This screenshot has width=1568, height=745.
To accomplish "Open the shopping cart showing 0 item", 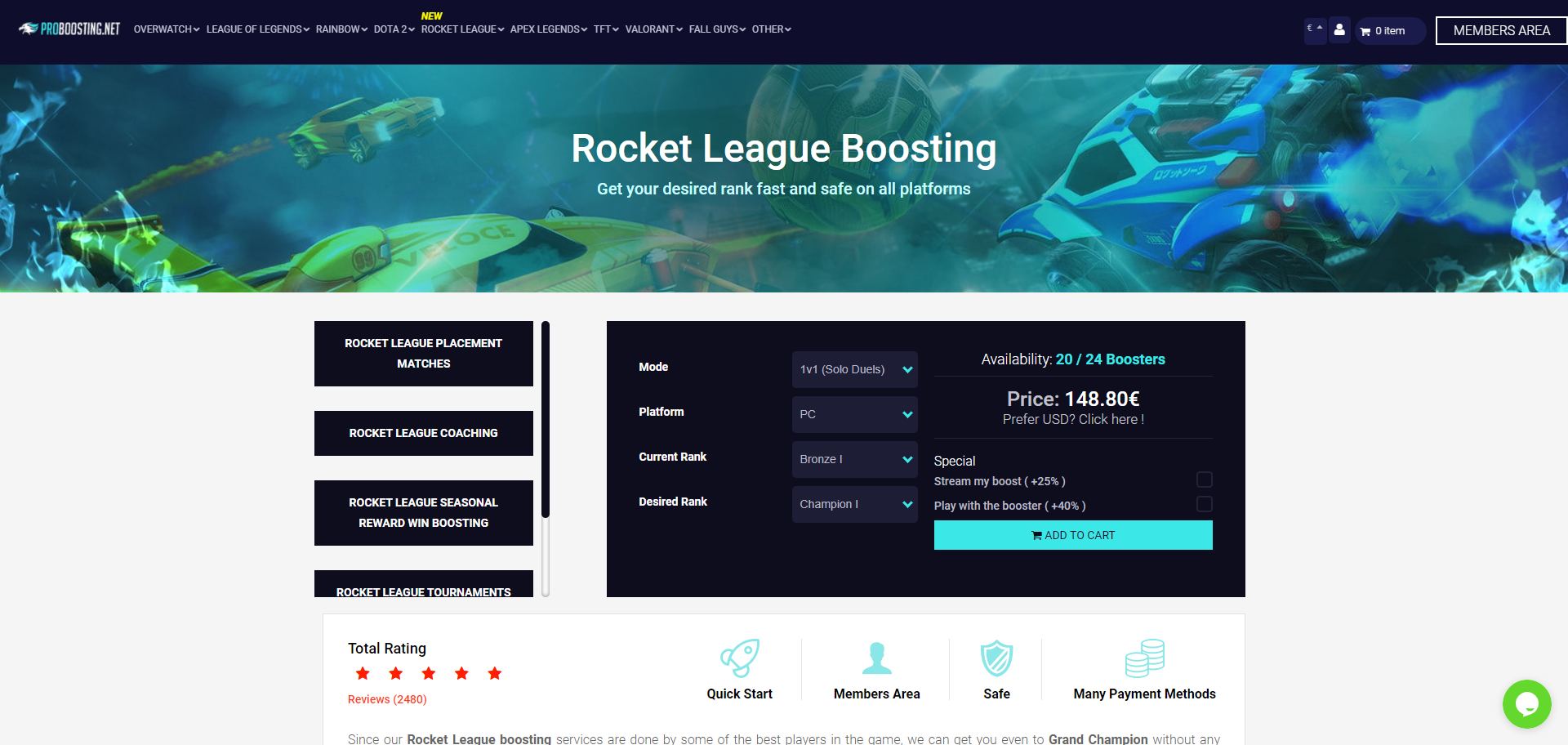I will [1391, 31].
